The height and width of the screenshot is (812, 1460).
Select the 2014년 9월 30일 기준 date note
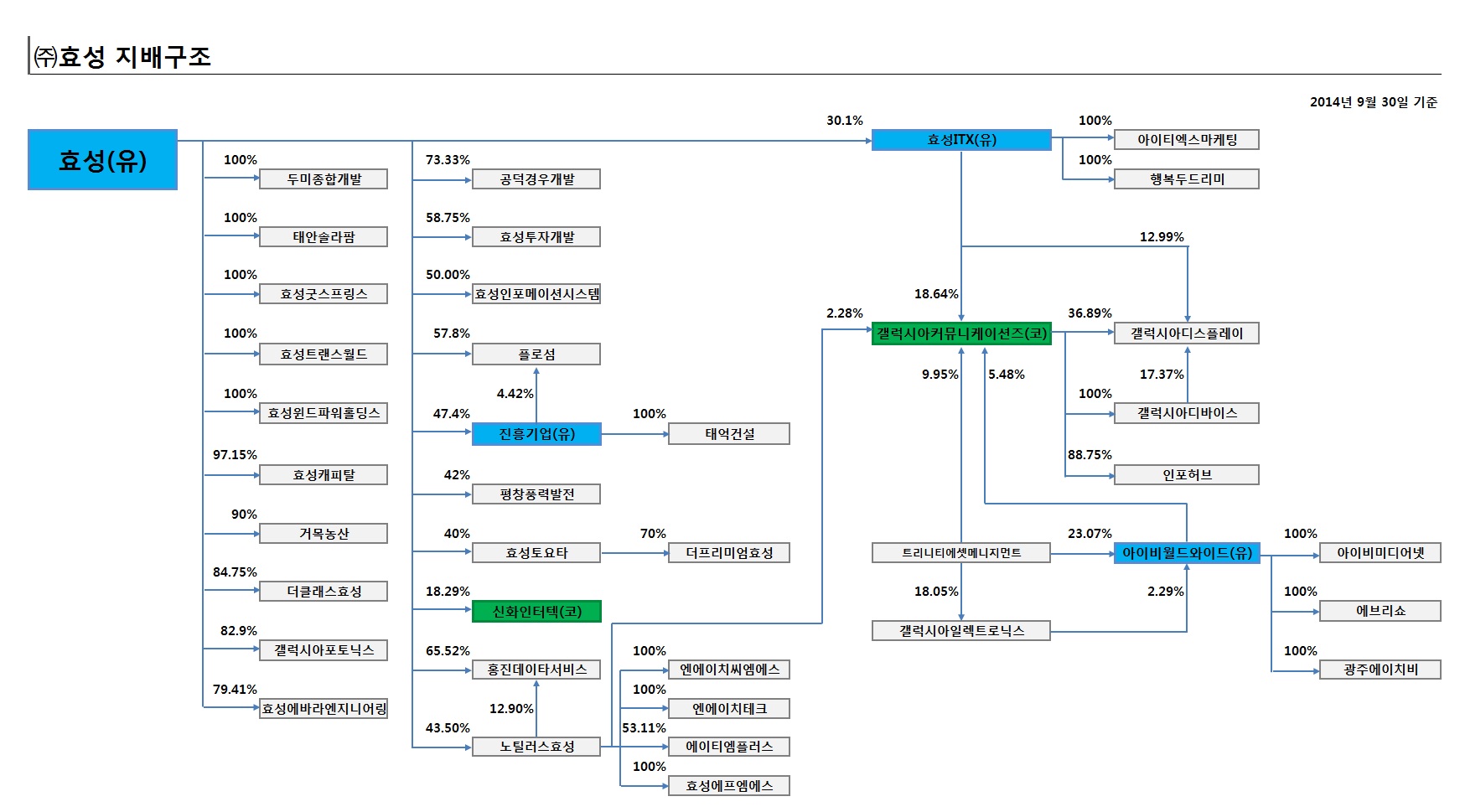1374,102
